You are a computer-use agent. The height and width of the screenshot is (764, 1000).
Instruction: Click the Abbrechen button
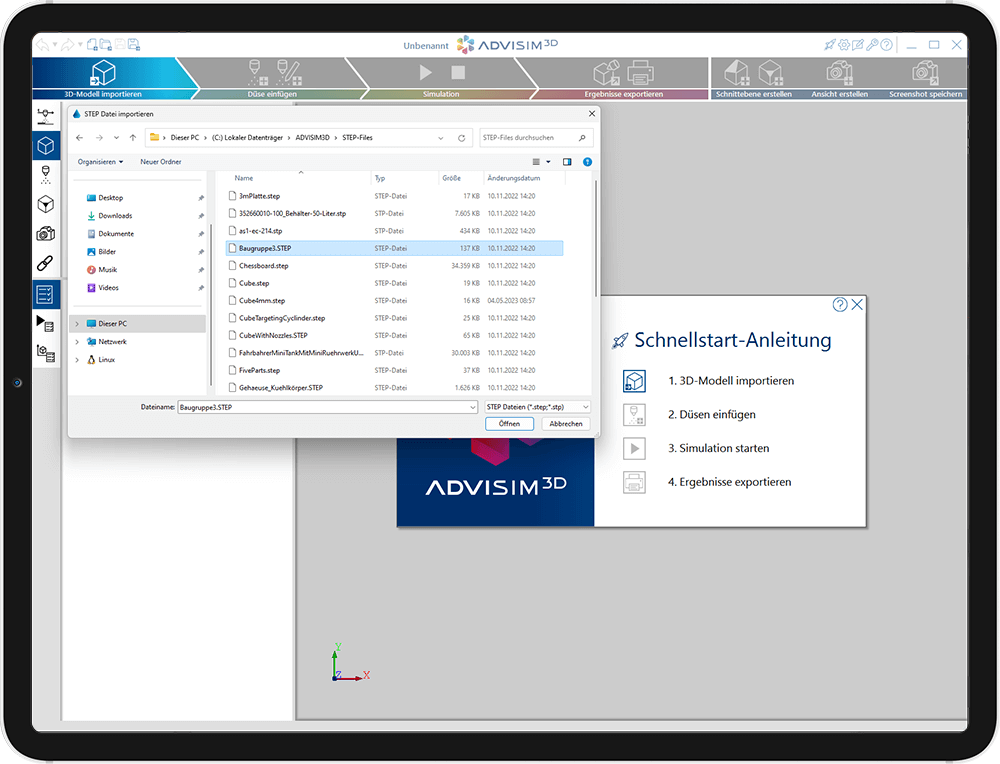566,424
